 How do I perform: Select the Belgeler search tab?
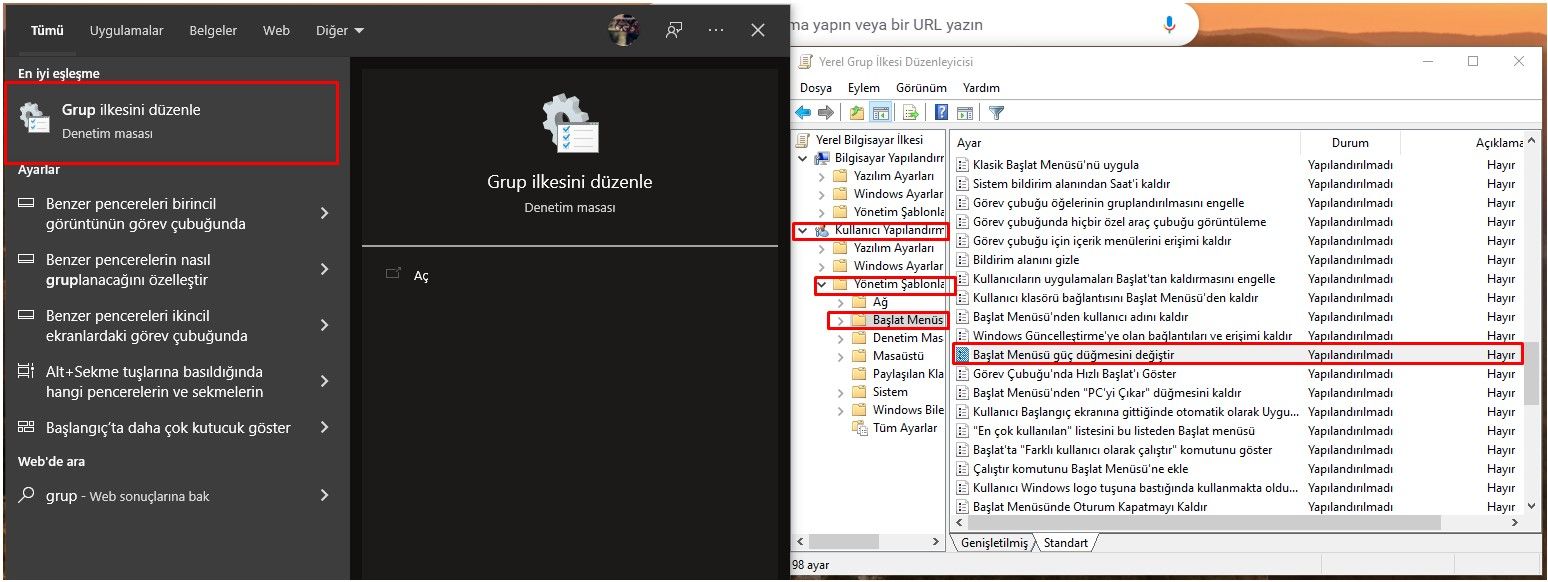click(213, 30)
